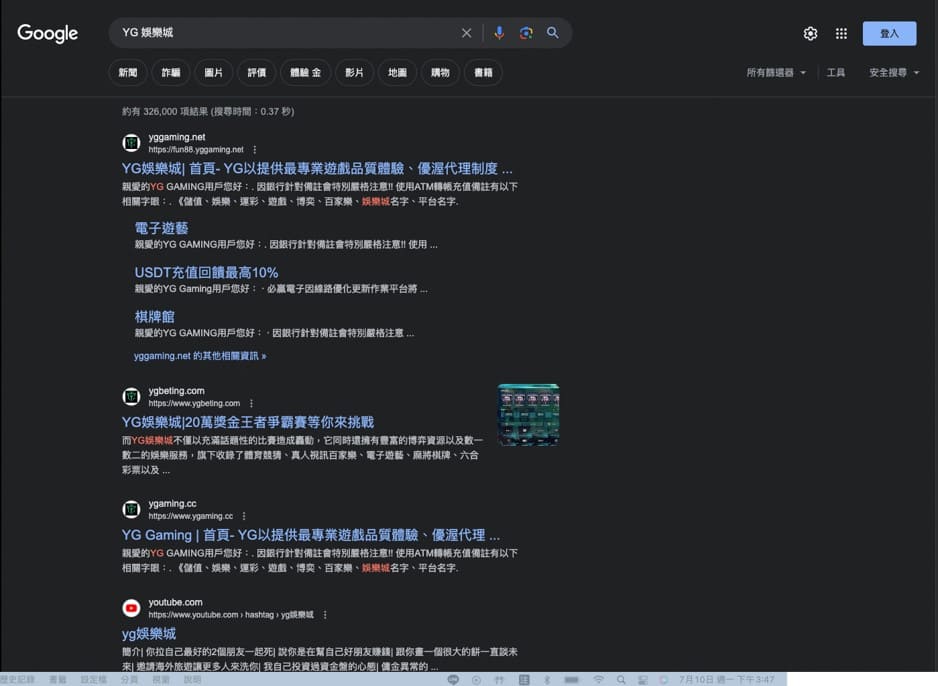Select the 體驗金 filter chip

[x=306, y=72]
